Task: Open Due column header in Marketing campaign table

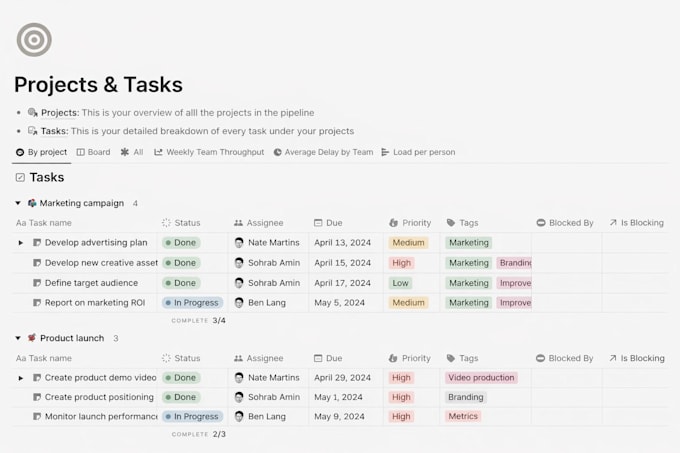Action: click(328, 223)
